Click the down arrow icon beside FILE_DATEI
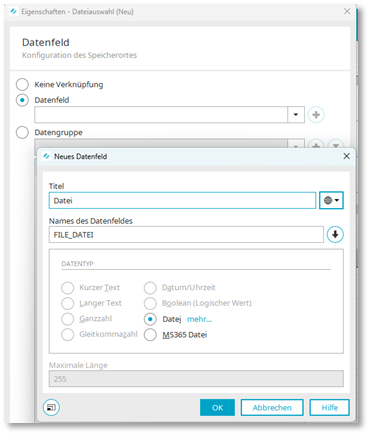Viewport: 370px width, 435px height. (335, 235)
